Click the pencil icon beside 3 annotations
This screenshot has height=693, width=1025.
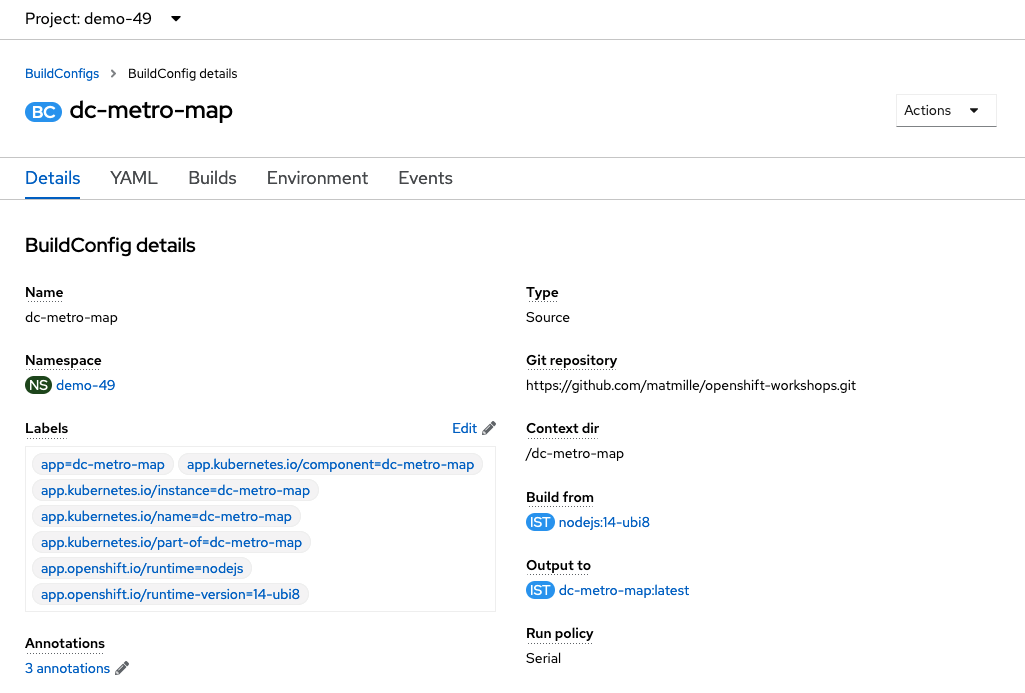pyautogui.click(x=122, y=668)
